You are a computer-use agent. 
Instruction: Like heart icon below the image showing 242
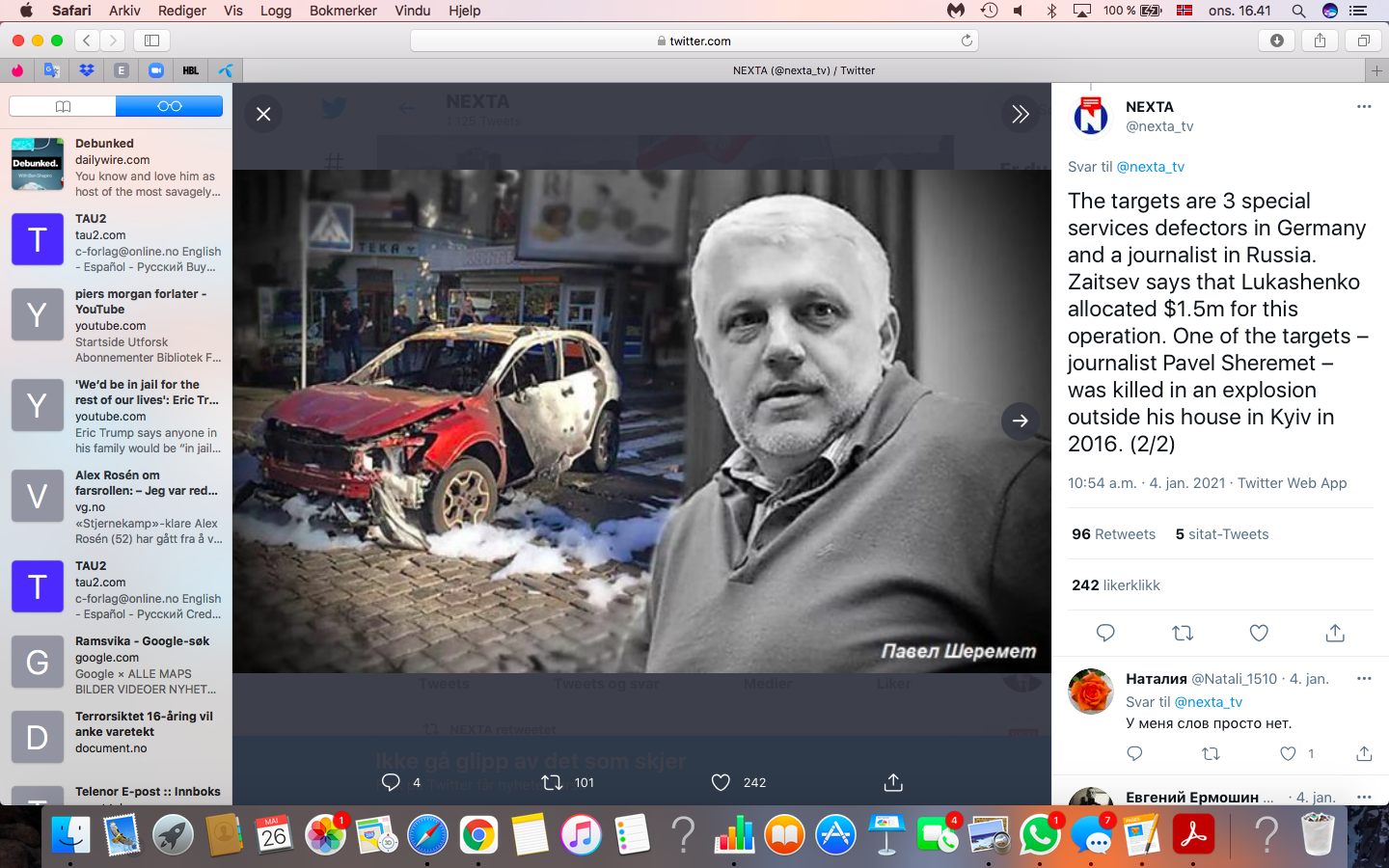721,782
